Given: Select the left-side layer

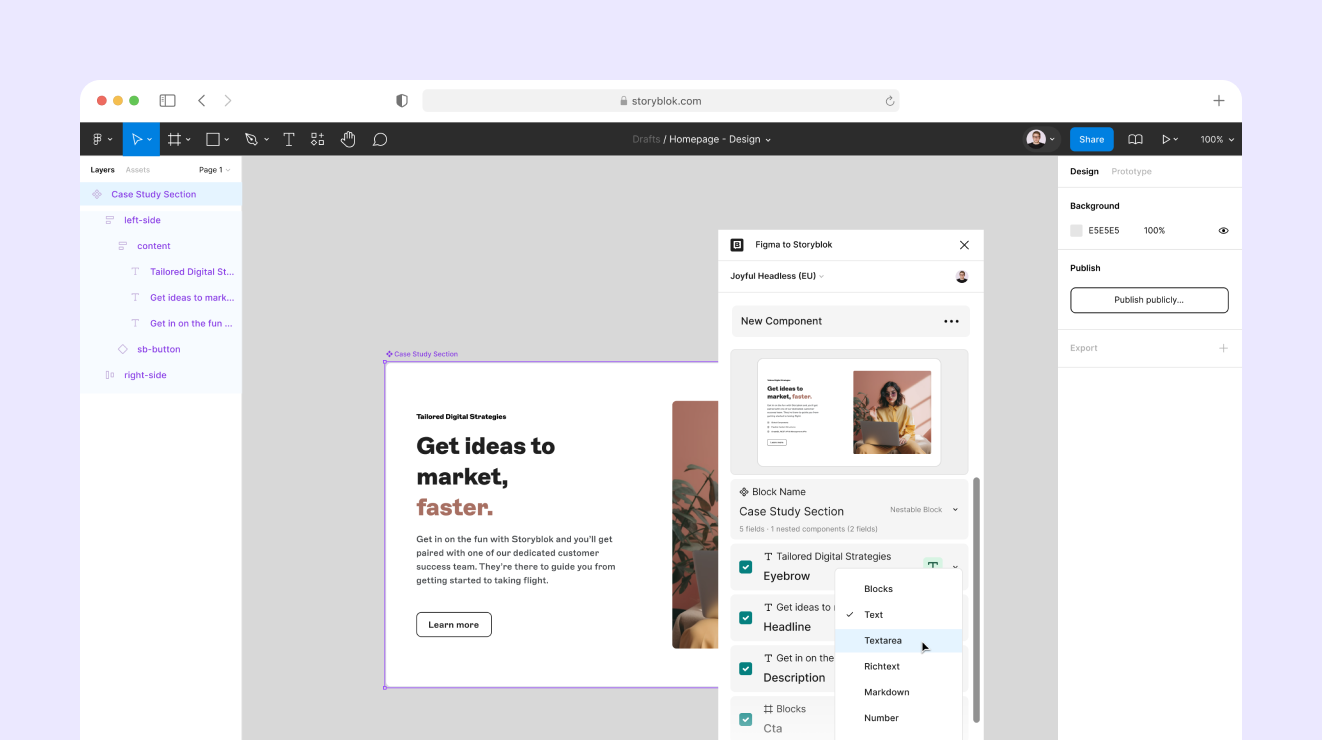Looking at the screenshot, I should (x=142, y=220).
